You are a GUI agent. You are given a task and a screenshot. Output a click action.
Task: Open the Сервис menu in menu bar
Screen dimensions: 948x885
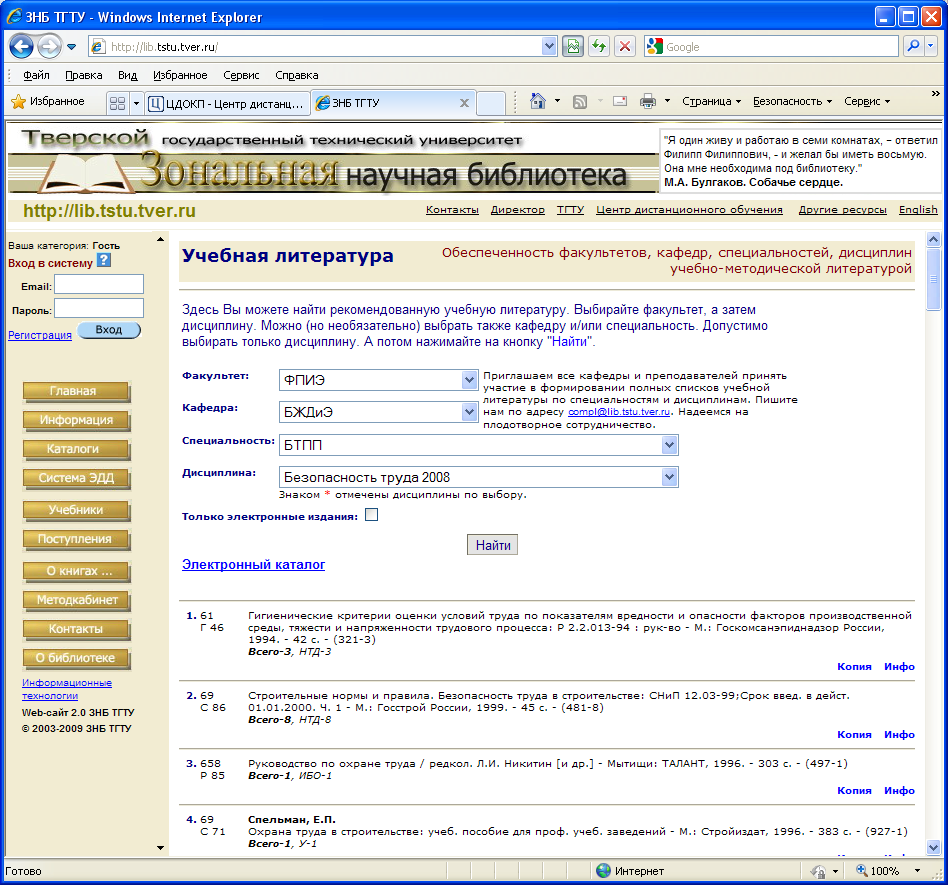[x=241, y=75]
